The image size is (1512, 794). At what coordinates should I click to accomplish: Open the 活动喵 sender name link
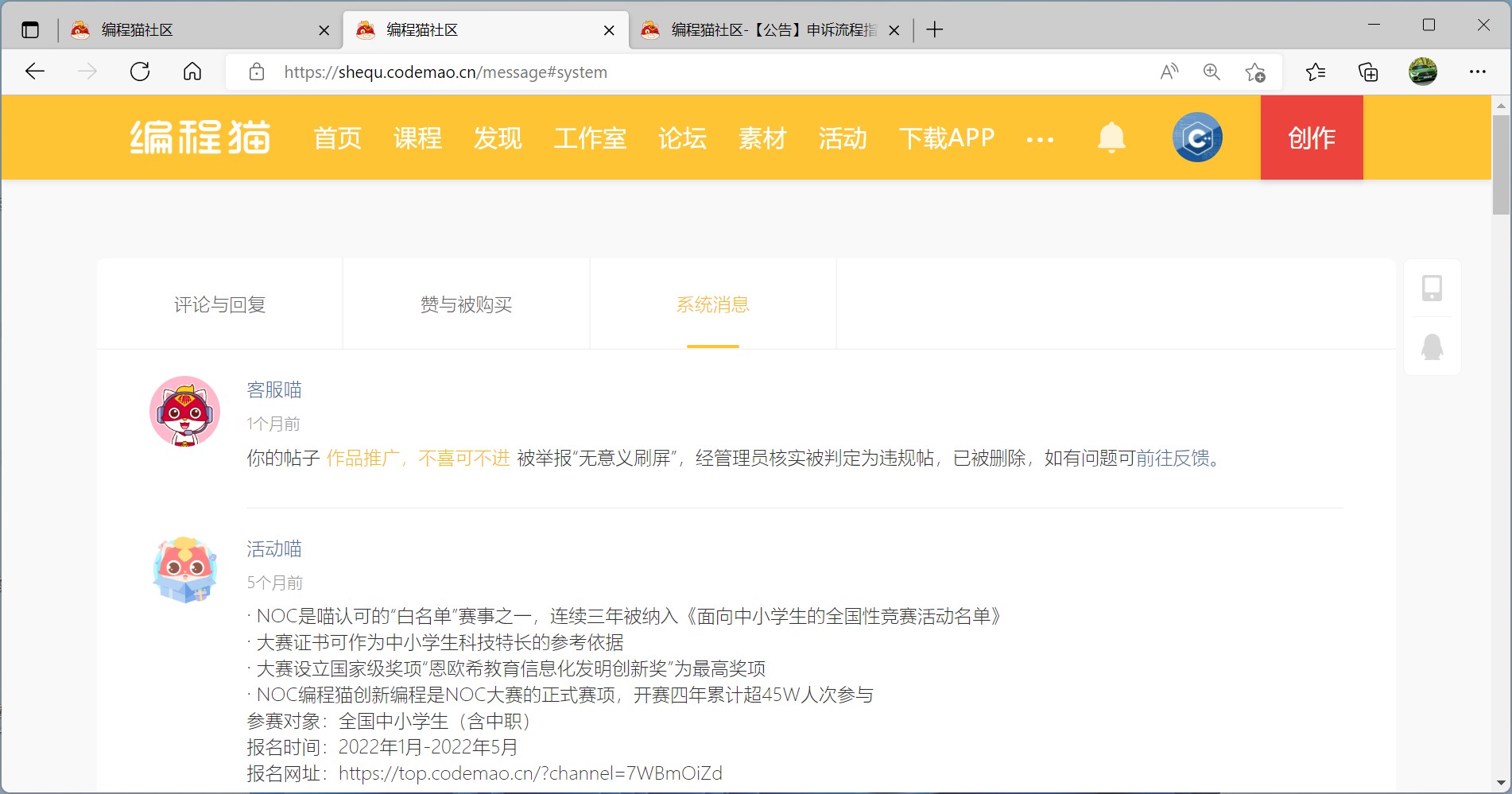pos(274,548)
